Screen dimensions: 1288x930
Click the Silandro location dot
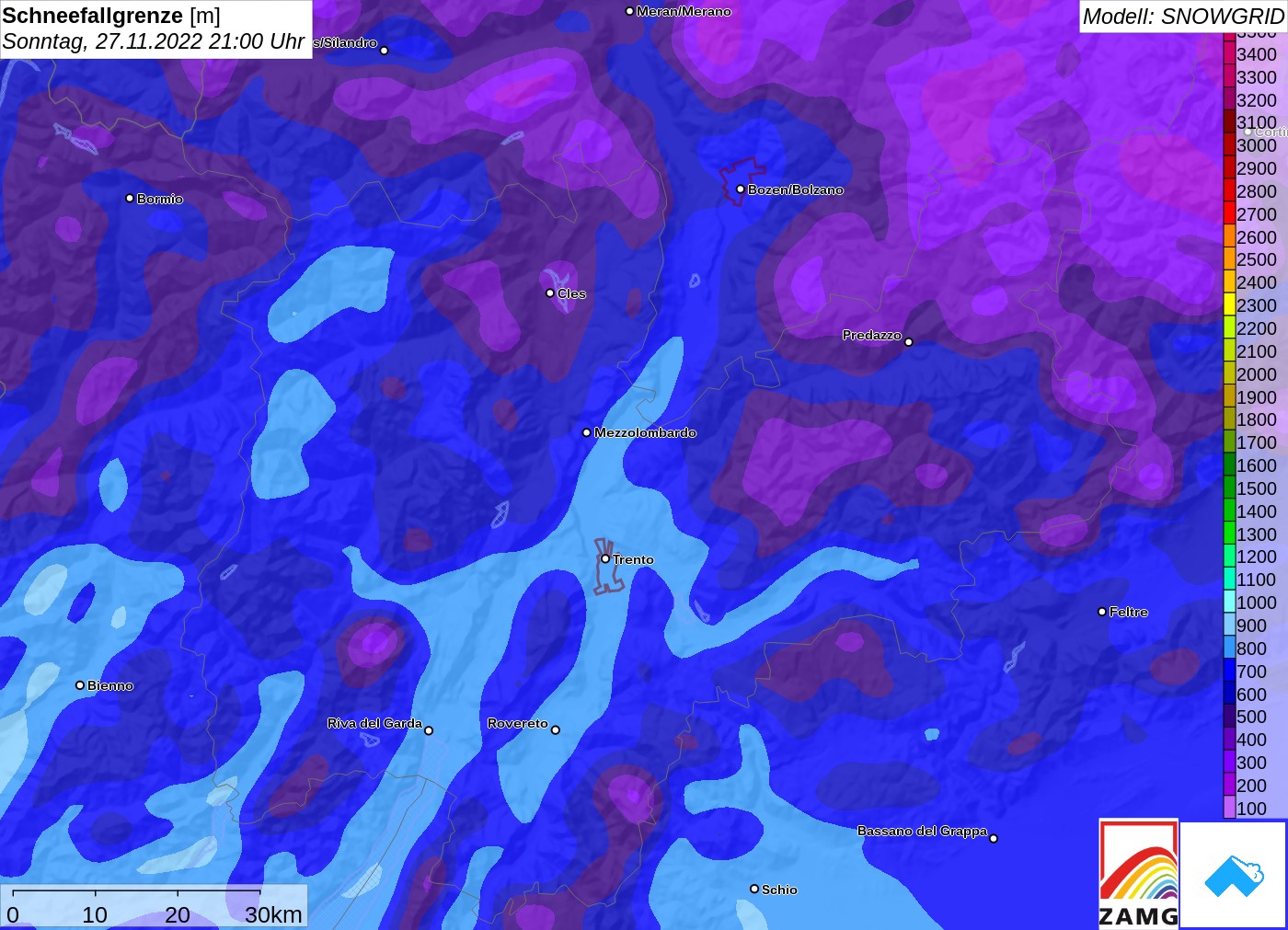(385, 51)
